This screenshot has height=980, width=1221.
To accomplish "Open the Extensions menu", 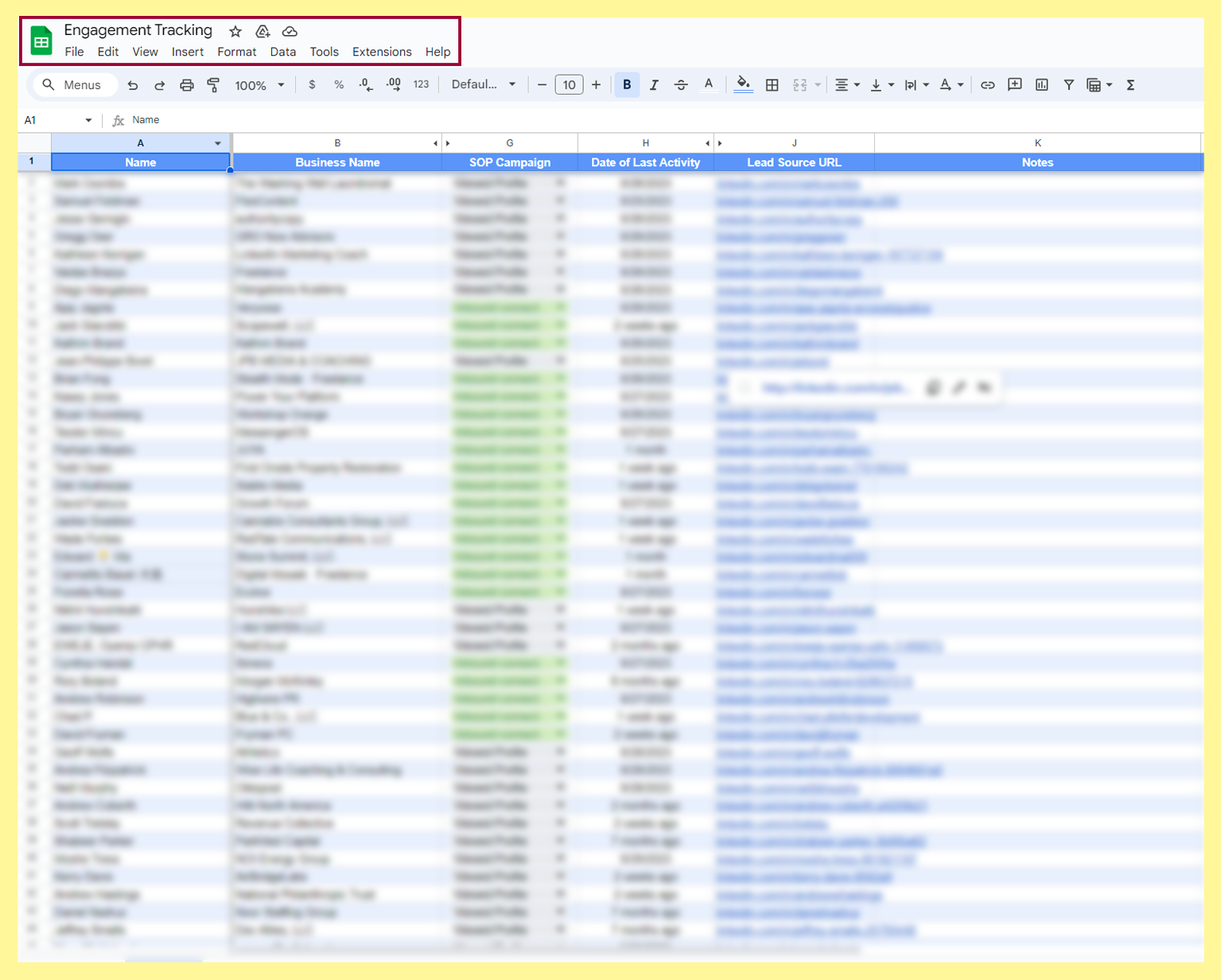I will [x=382, y=52].
